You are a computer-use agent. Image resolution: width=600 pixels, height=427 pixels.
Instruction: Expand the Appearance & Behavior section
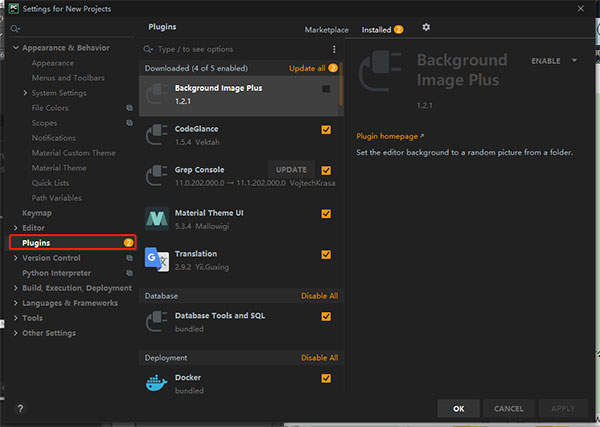(15, 48)
